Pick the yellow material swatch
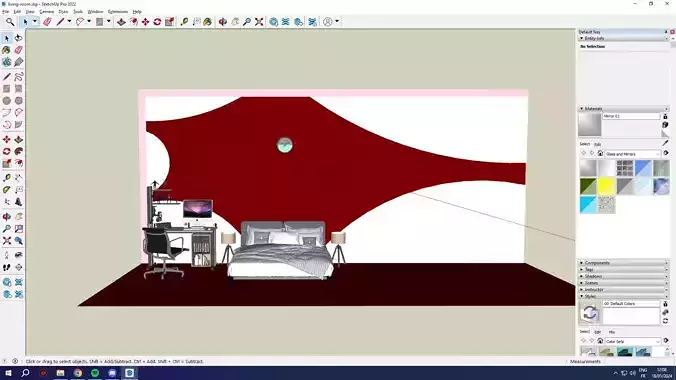The width and height of the screenshot is (676, 380). pos(606,186)
